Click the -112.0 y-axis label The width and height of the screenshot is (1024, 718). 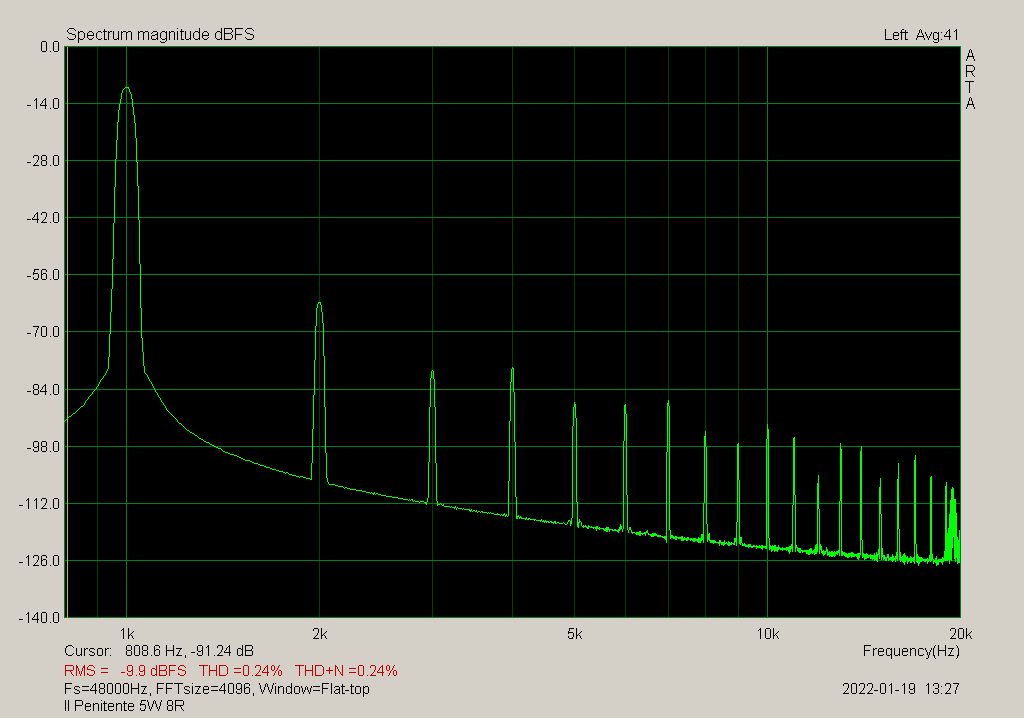click(x=40, y=504)
